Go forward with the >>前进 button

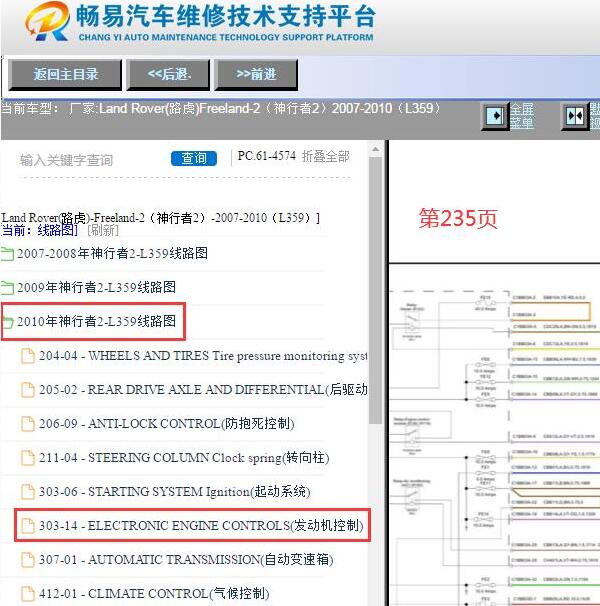[256, 75]
